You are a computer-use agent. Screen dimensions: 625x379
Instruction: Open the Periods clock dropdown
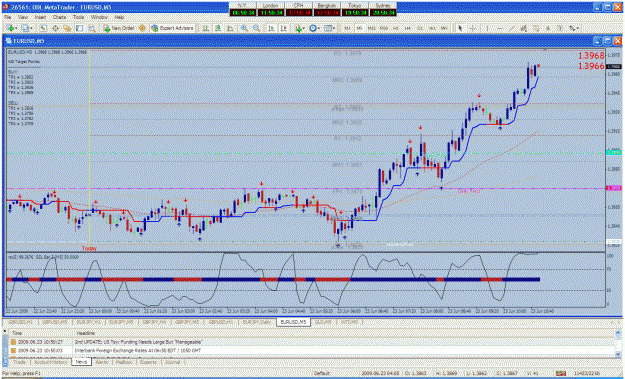pyautogui.click(x=315, y=28)
